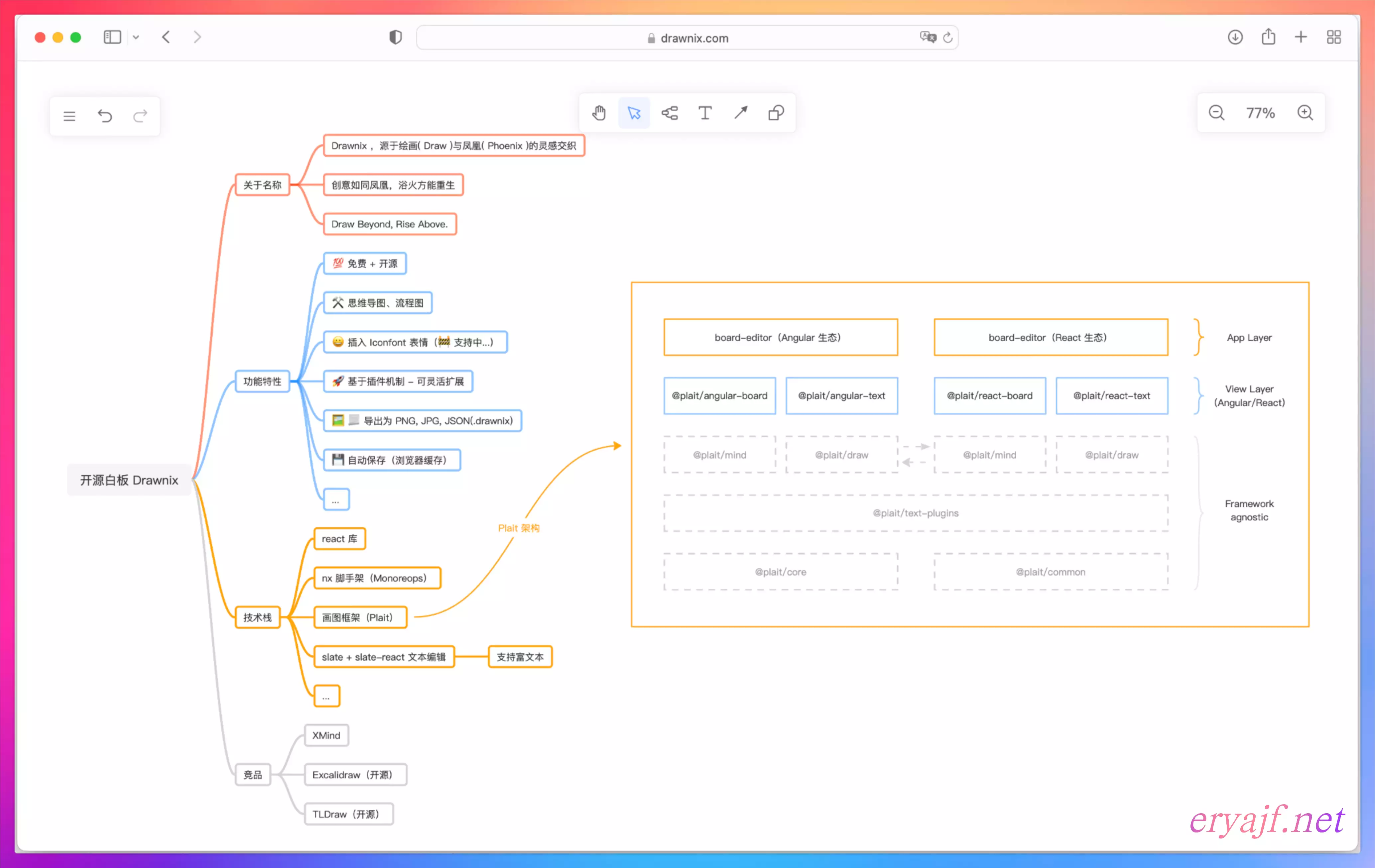Select the 导出为 PNG, JPG, JSON node
This screenshot has width=1375, height=868.
(x=423, y=421)
